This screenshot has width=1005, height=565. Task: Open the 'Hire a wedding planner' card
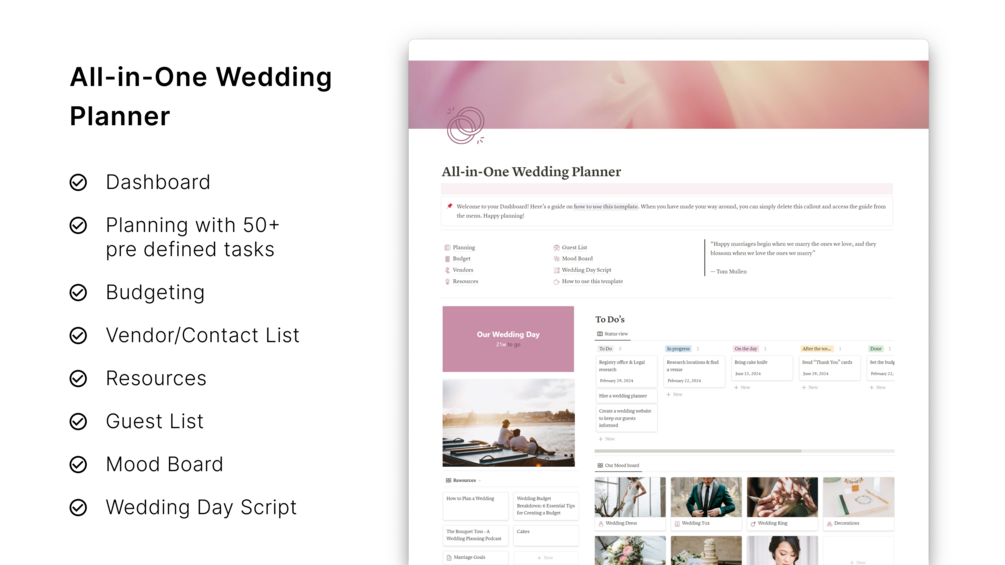tap(626, 396)
